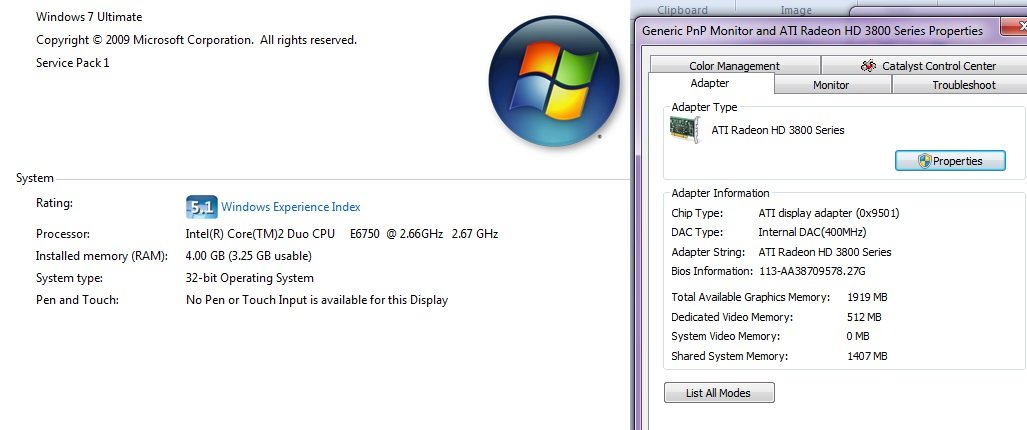Screen dimensions: 1027x430
Task: Switch to the Monitor tab
Action: tap(831, 85)
